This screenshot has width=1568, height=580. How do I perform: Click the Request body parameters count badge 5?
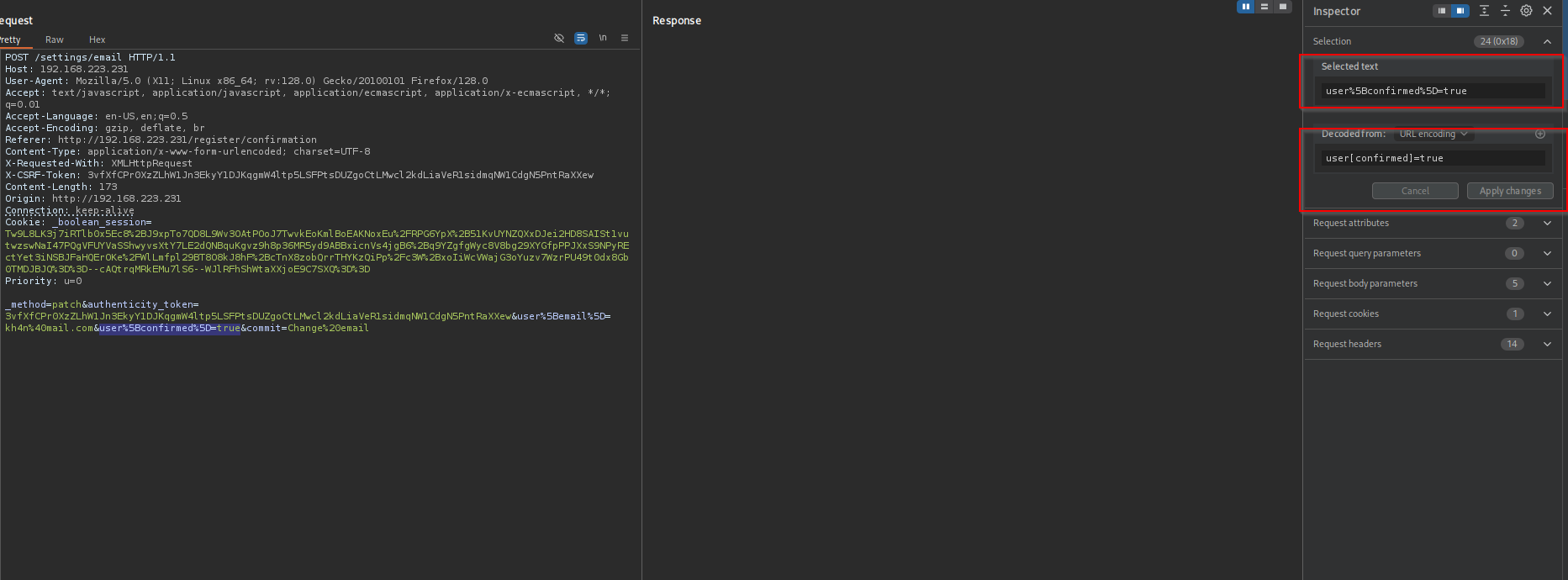pyautogui.click(x=1514, y=283)
